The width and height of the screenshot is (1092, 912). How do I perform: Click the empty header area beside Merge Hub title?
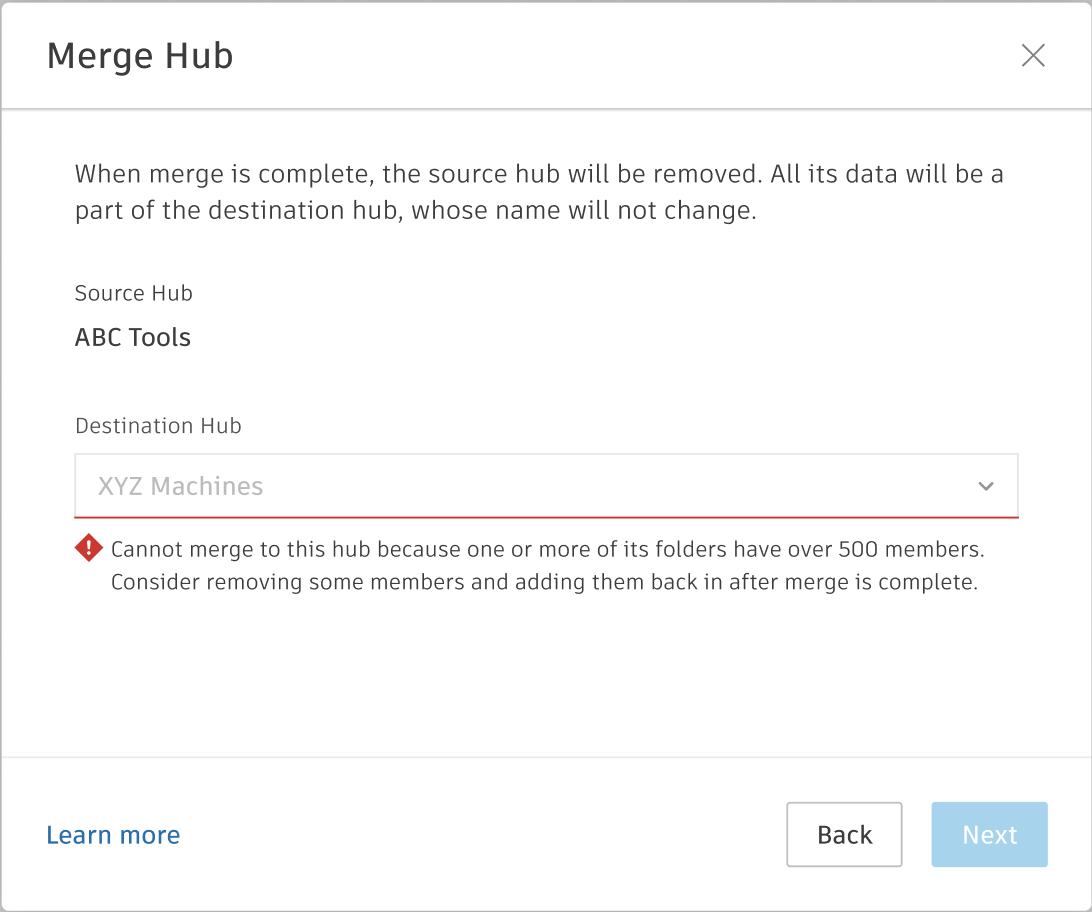(620, 56)
